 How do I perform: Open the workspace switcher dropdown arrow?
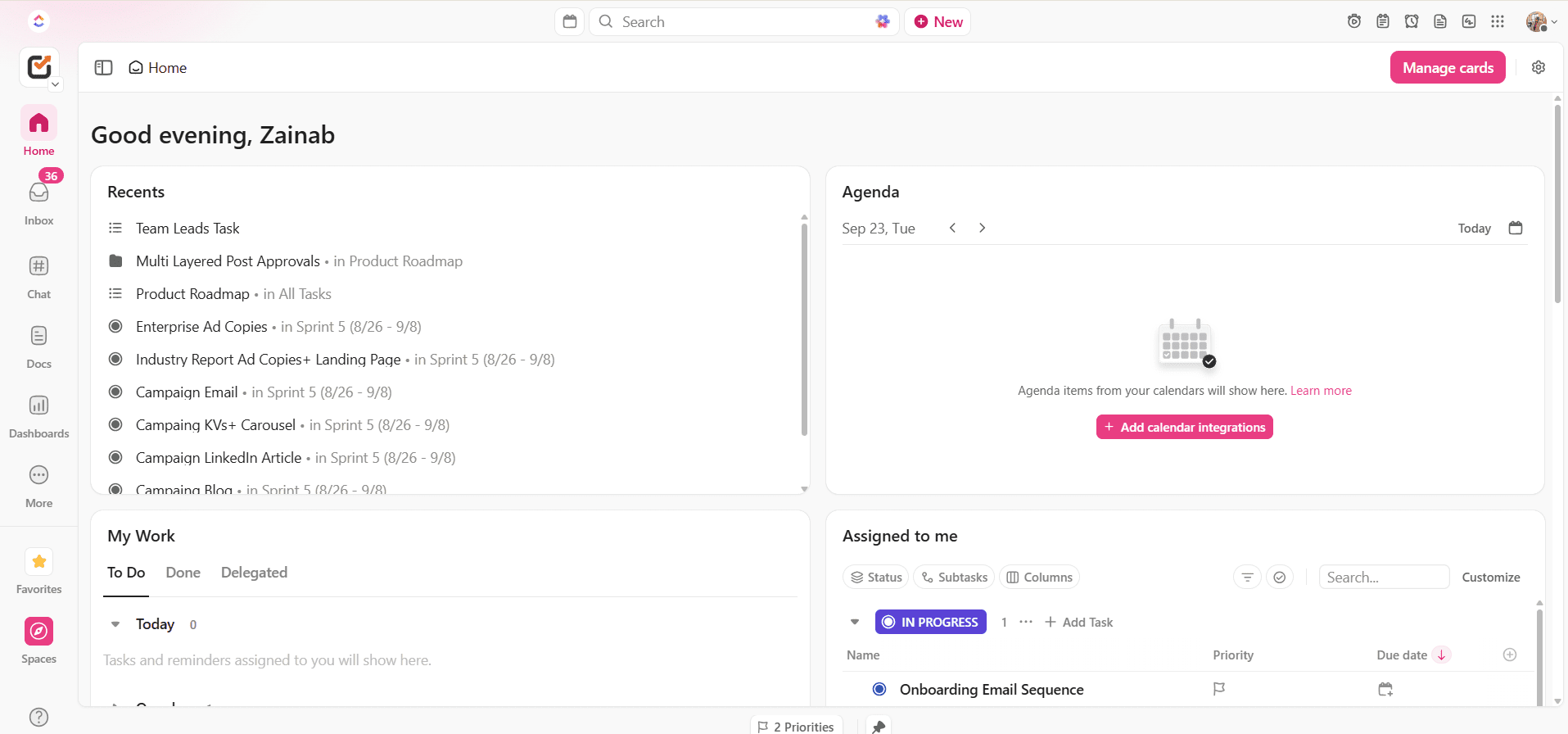55,84
